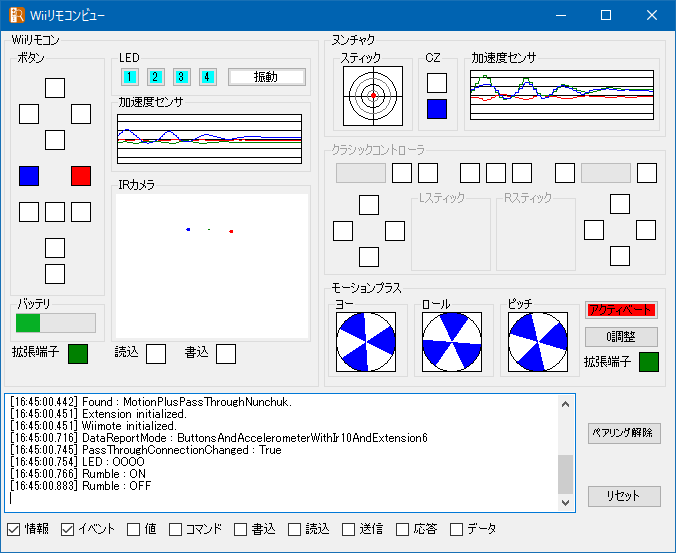
Task: Click the nunchuk stick target display
Action: click(373, 96)
